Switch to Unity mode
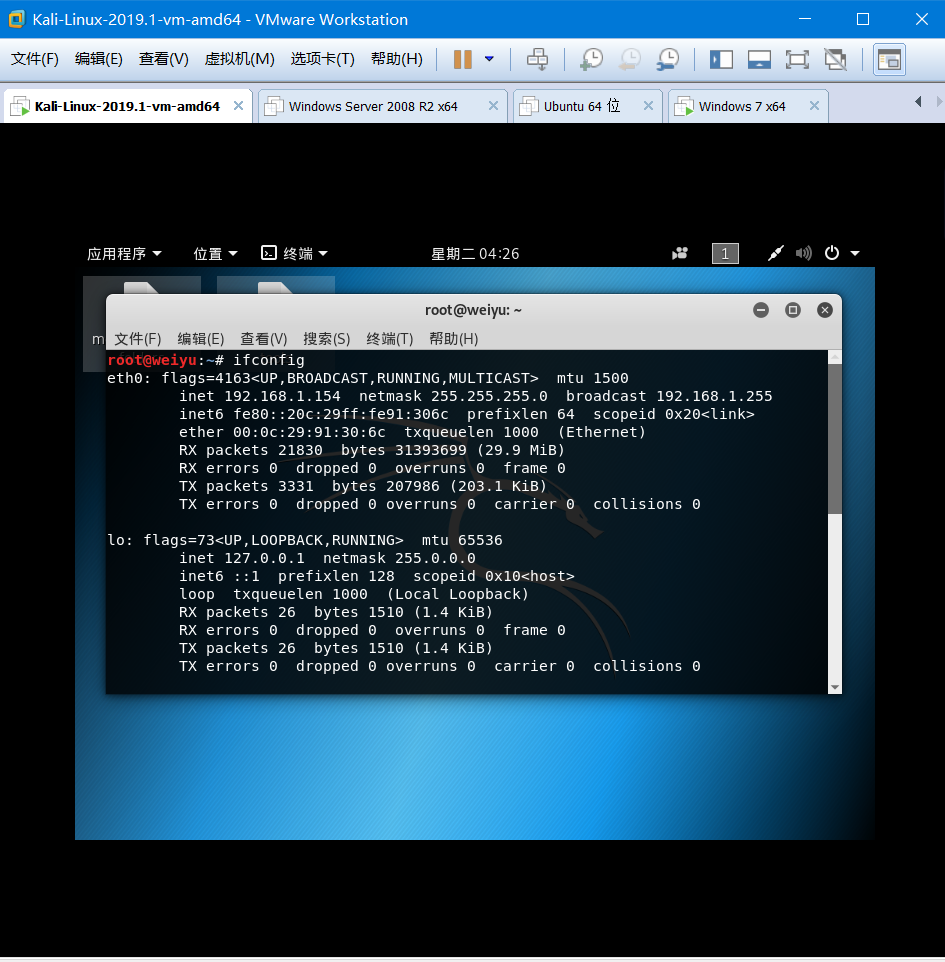Viewport: 945px width, 962px height. [x=835, y=60]
